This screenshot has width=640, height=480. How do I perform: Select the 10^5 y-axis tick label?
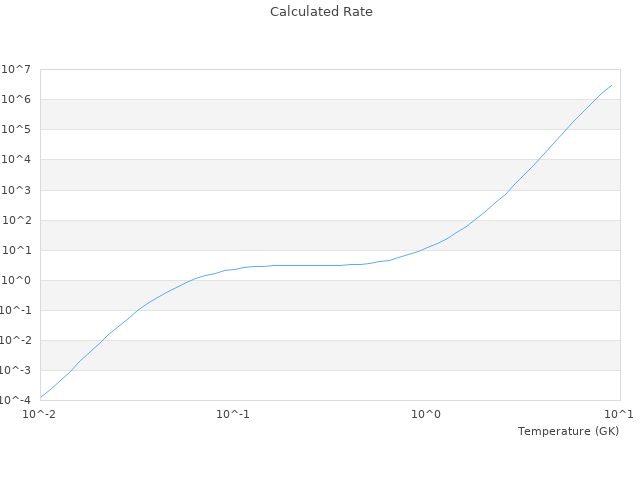tap(16, 129)
